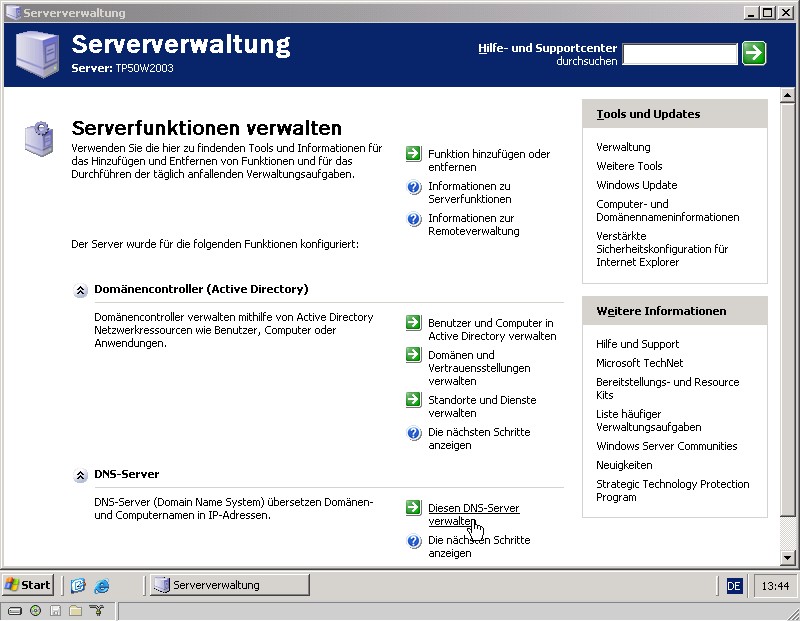Image resolution: width=800 pixels, height=621 pixels.
Task: Click the hard disk status icon
Action: coord(15,610)
